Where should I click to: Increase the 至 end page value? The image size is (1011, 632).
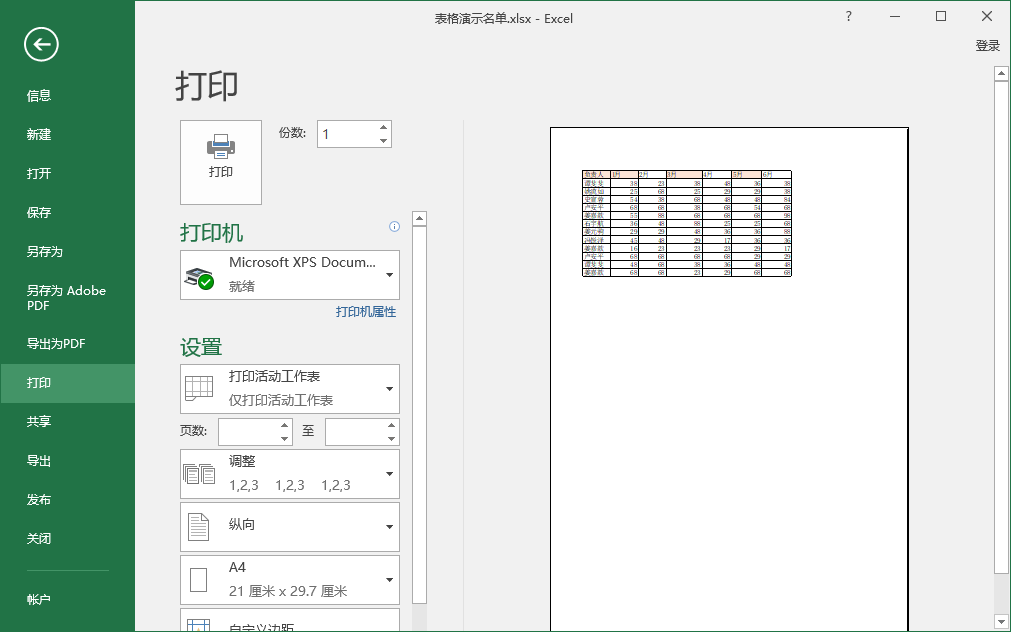pos(391,426)
